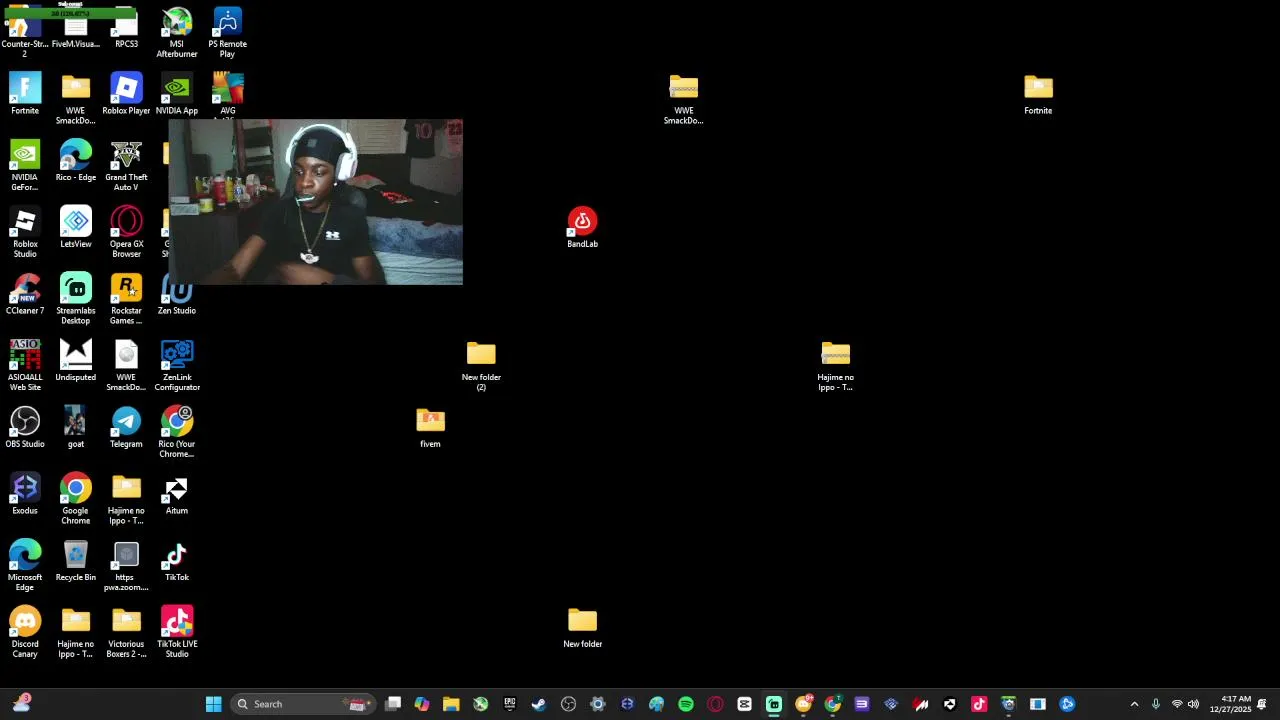1280x720 pixels.
Task: Switch to Streamlabs in the taskbar
Action: click(774, 704)
